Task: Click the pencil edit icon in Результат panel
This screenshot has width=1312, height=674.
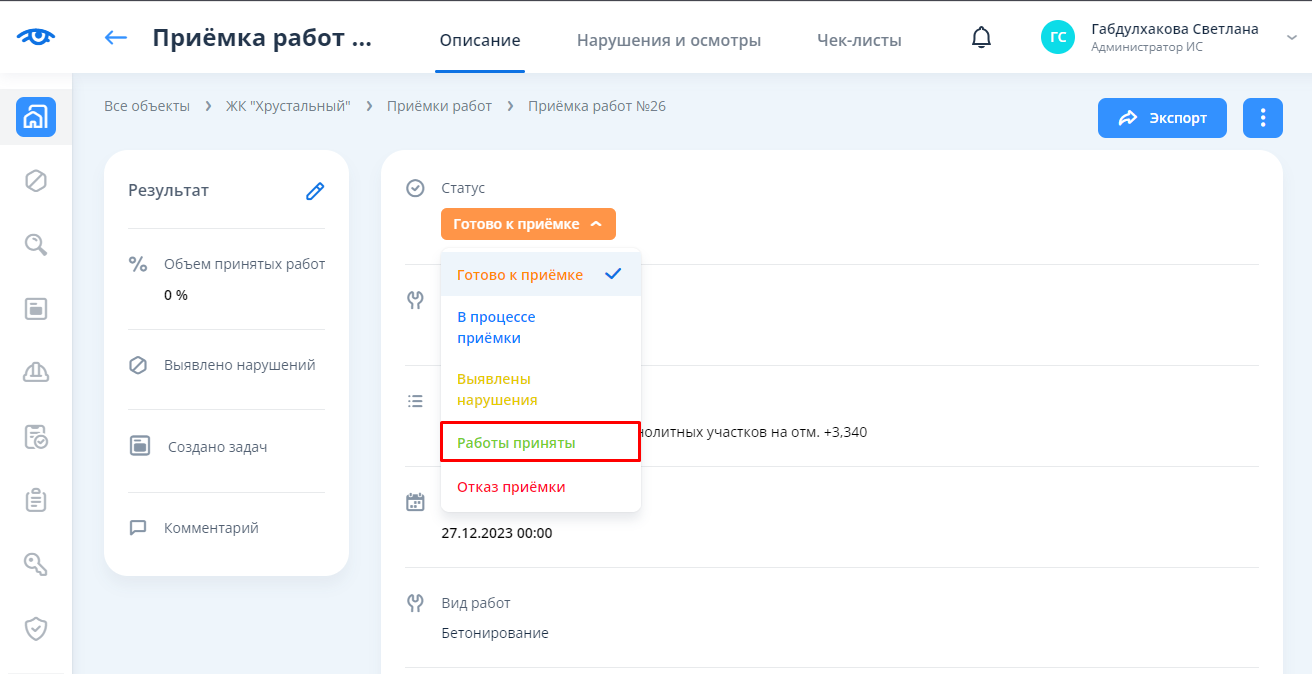Action: [x=315, y=191]
